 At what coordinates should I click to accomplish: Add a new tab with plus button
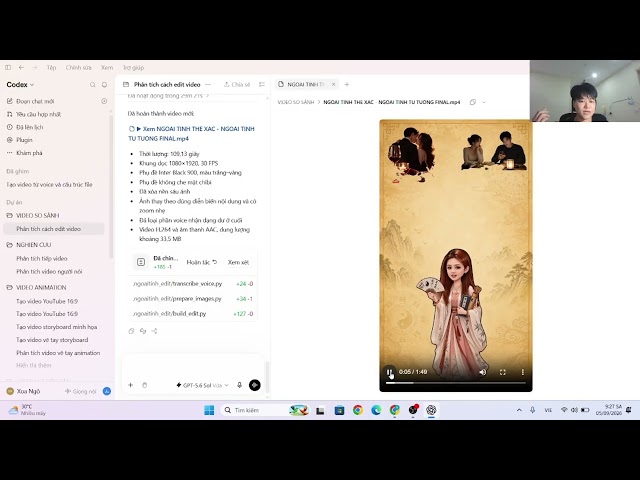point(347,84)
